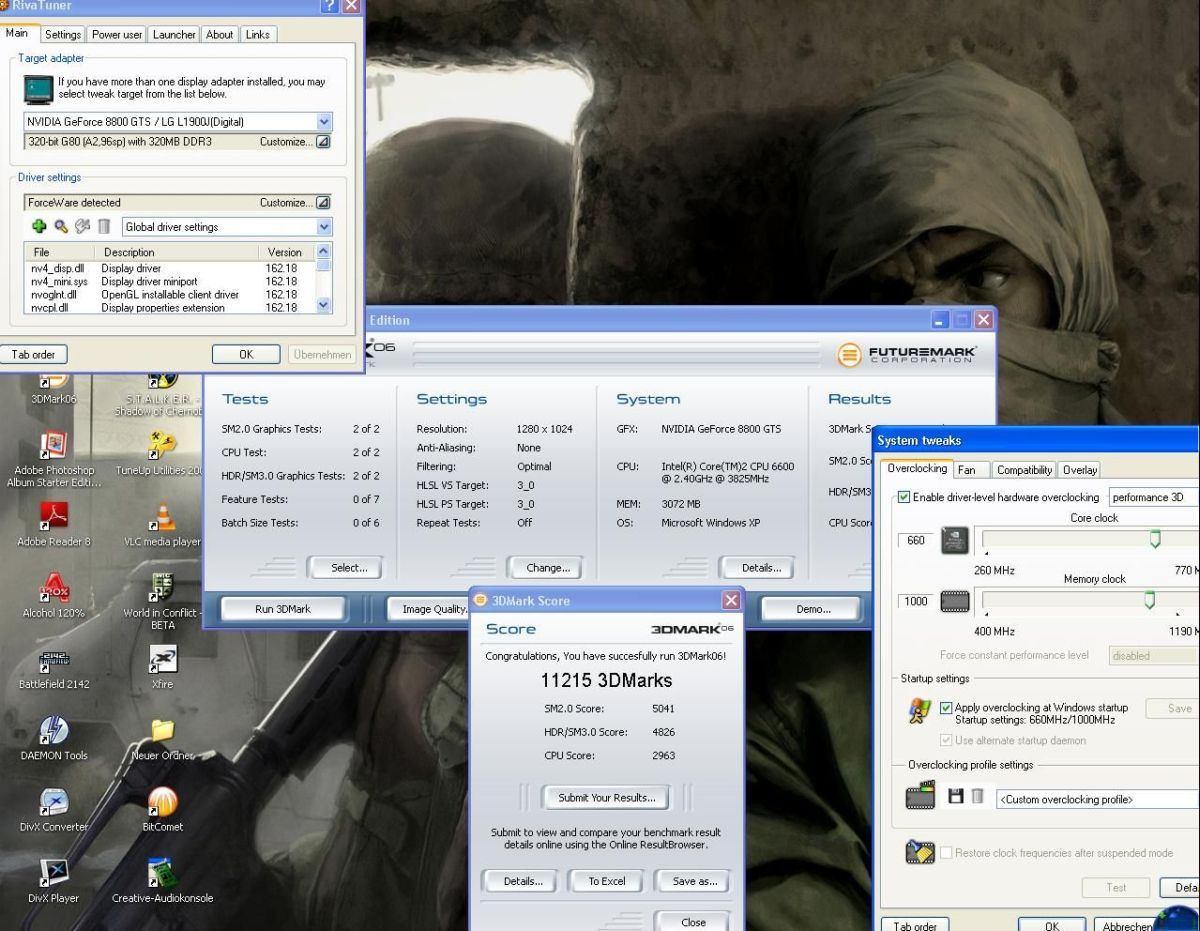
Task: Toggle Apply overclocking at Windows startup checkbox
Action: [x=946, y=707]
